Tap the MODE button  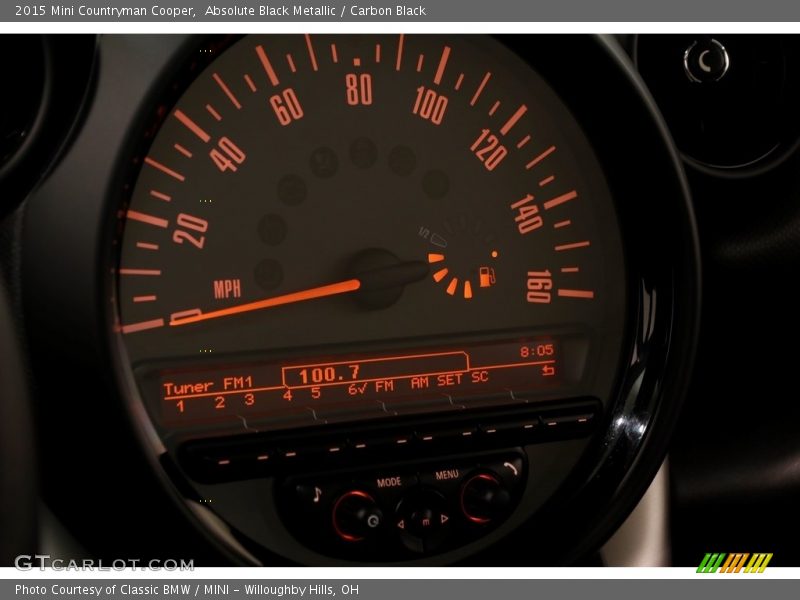pos(389,482)
